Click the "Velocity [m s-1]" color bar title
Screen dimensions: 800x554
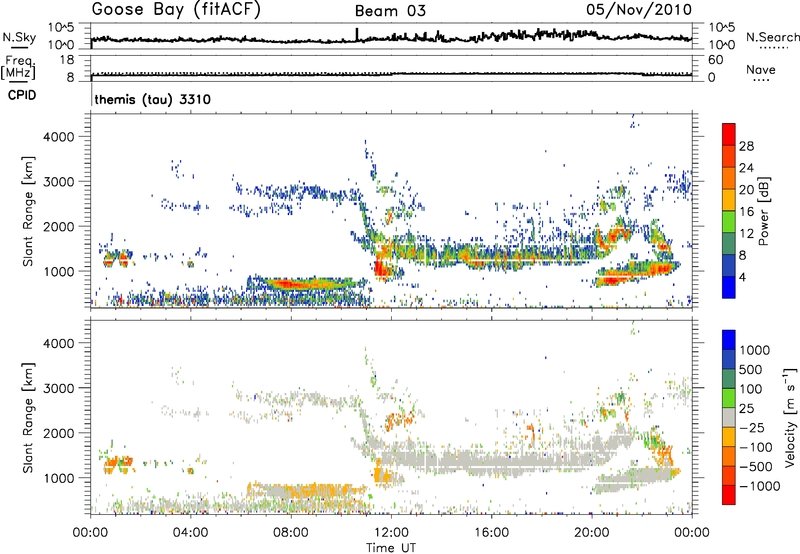click(x=790, y=417)
